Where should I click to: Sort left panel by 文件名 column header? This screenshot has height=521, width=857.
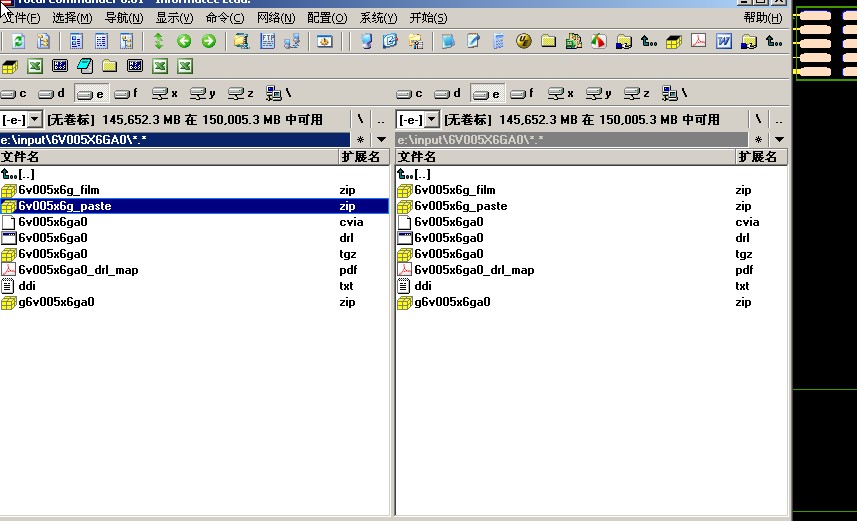[168, 157]
